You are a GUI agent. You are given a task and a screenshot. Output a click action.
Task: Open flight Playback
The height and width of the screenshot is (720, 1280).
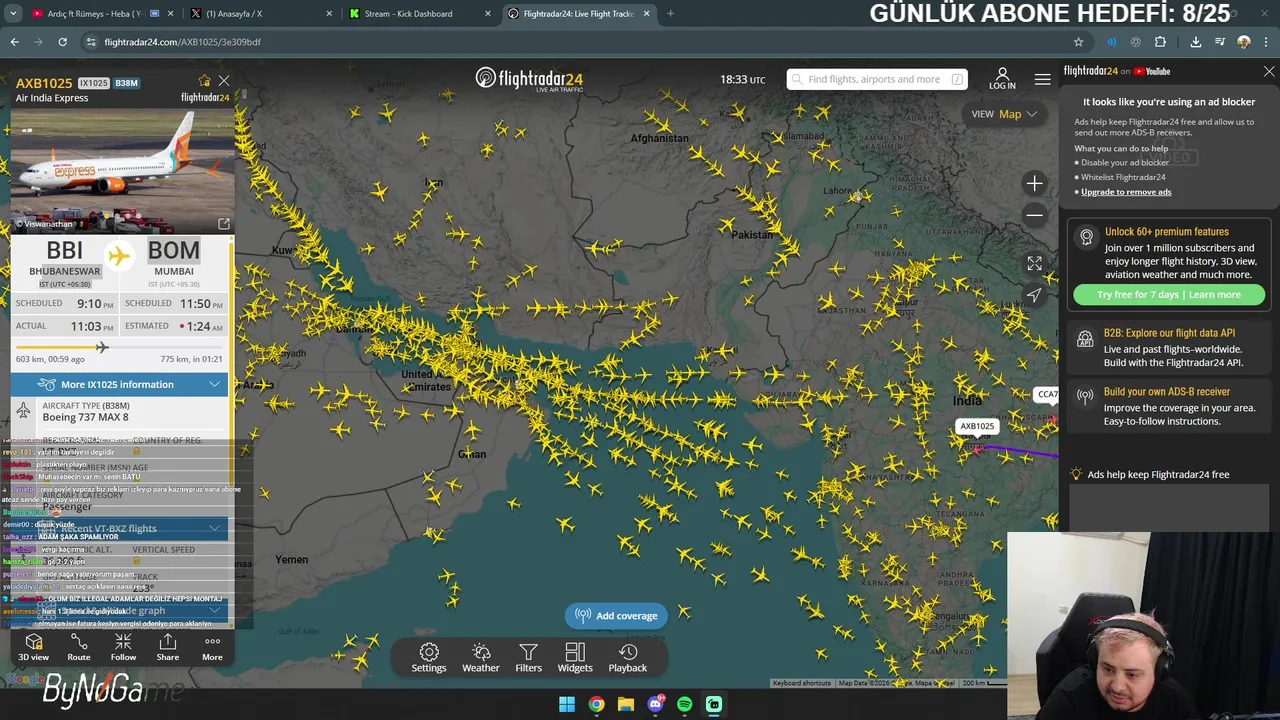628,658
